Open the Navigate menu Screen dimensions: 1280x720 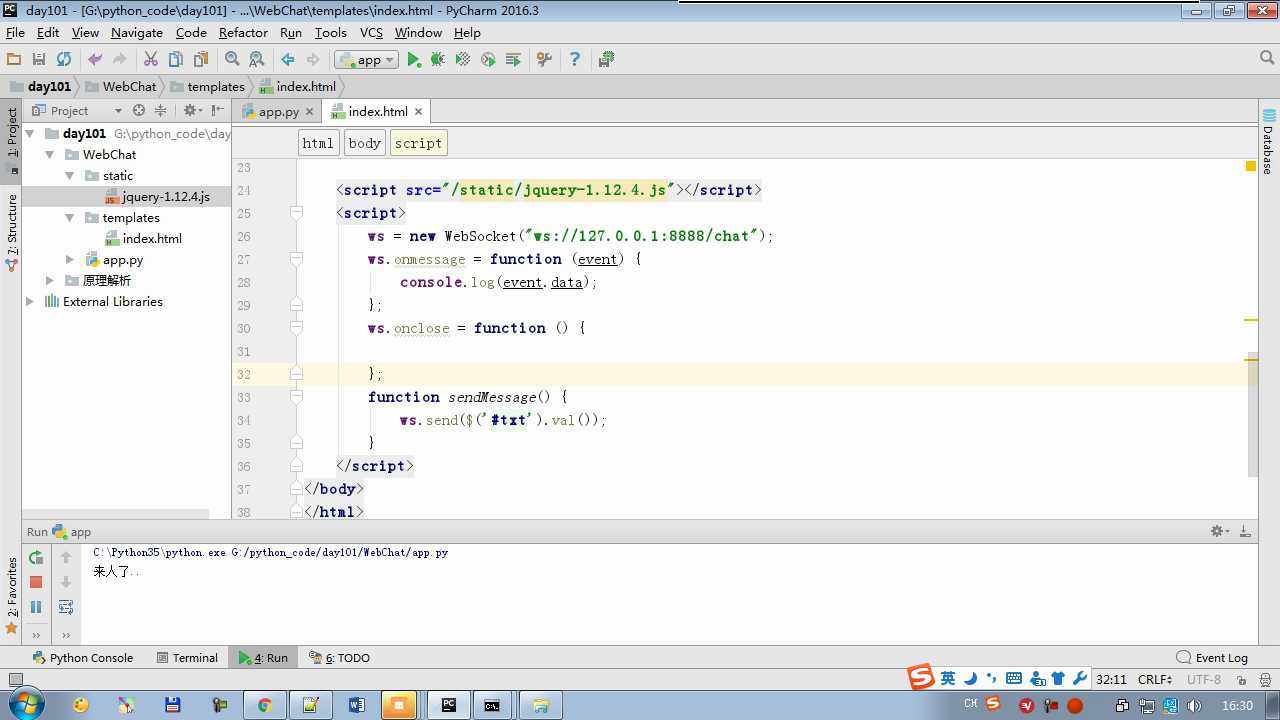136,32
